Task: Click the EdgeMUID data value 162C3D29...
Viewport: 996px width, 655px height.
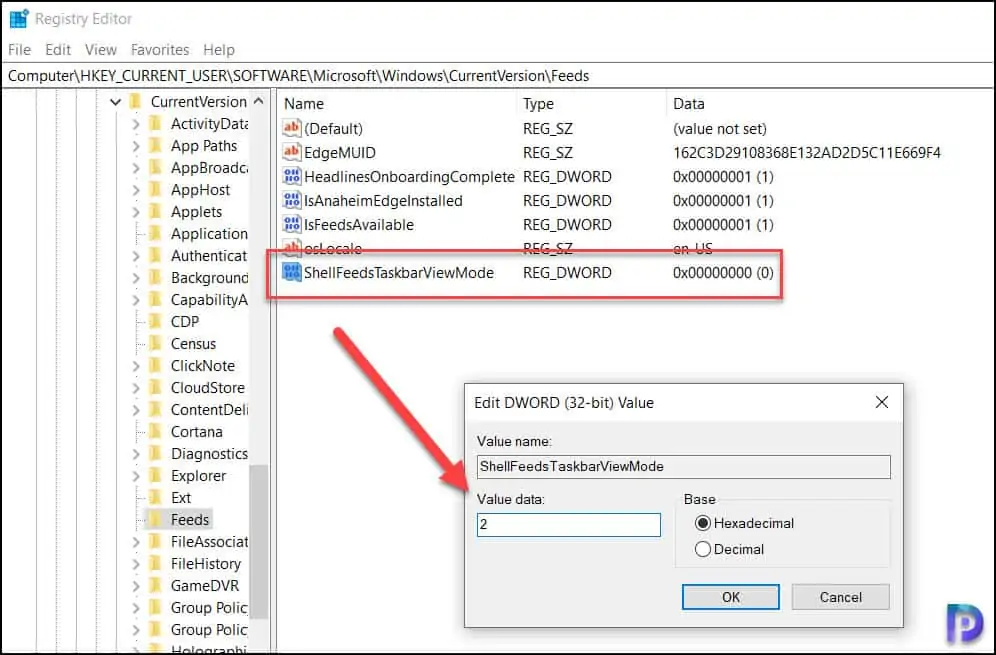Action: 807,152
